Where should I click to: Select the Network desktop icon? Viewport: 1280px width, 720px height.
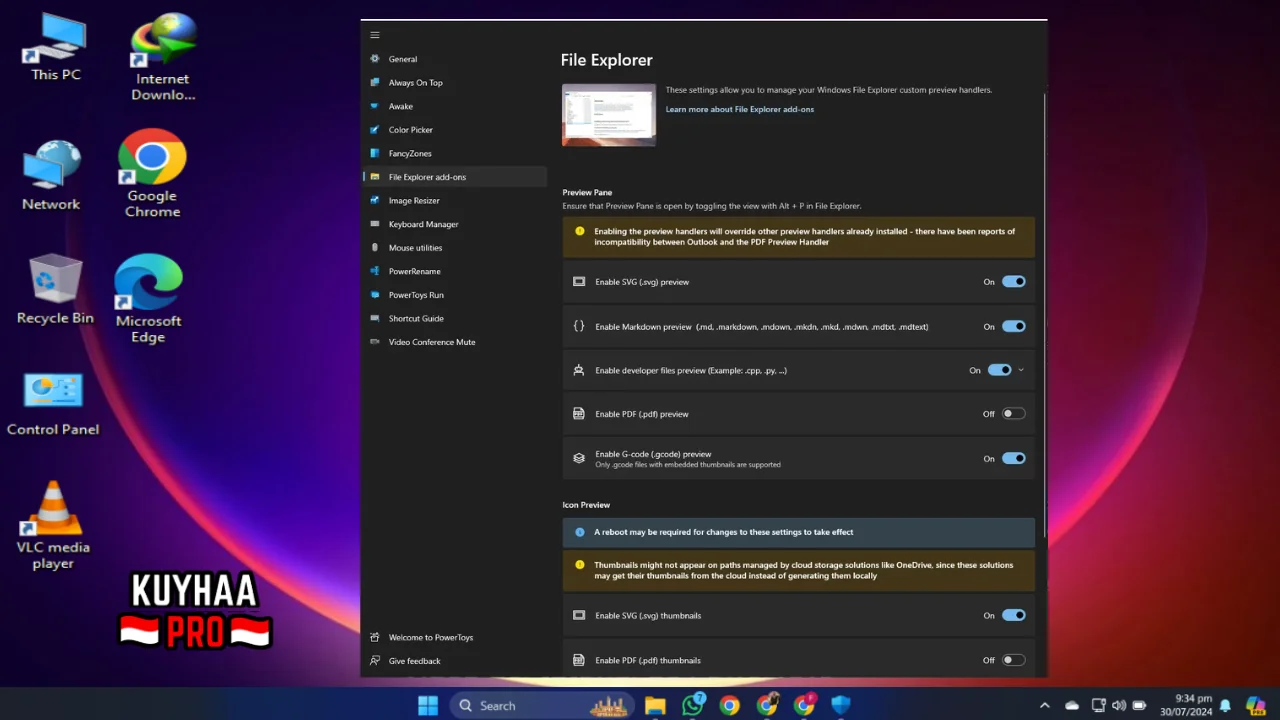[x=51, y=176]
